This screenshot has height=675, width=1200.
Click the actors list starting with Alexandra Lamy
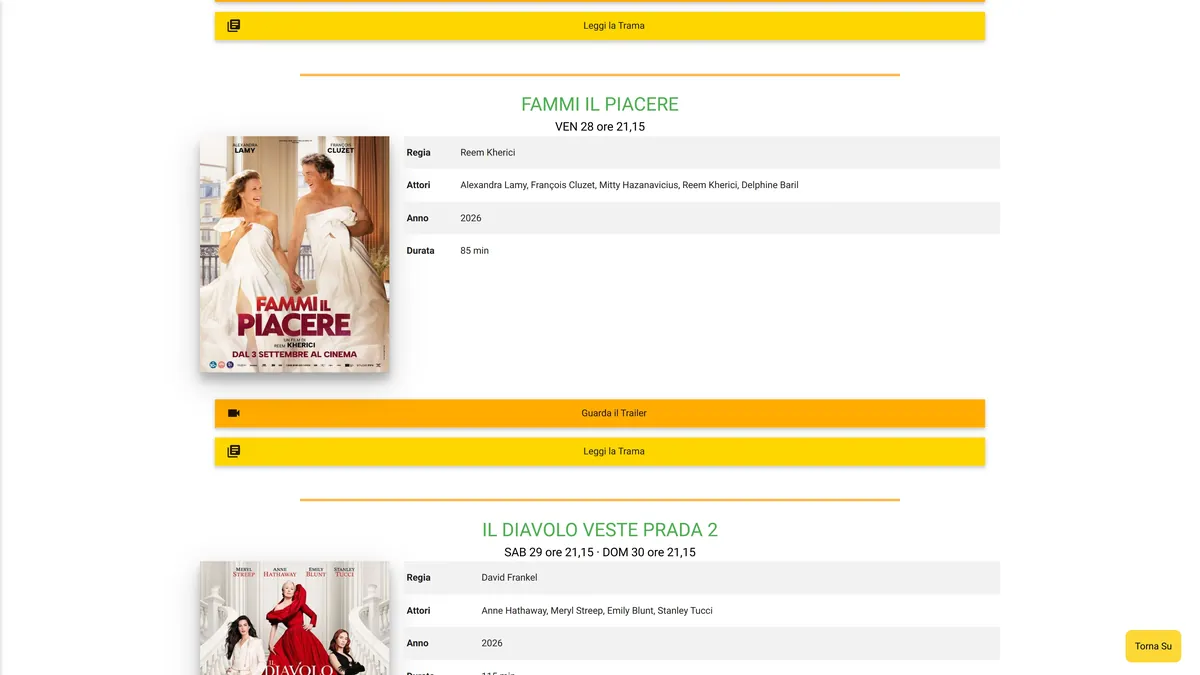tap(629, 185)
